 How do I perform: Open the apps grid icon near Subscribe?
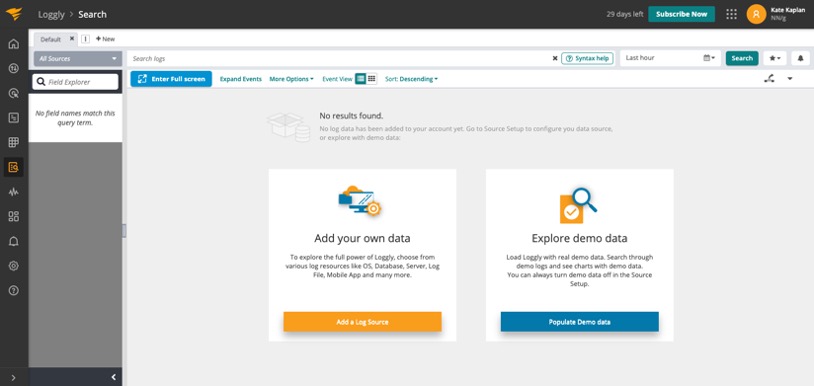(731, 15)
